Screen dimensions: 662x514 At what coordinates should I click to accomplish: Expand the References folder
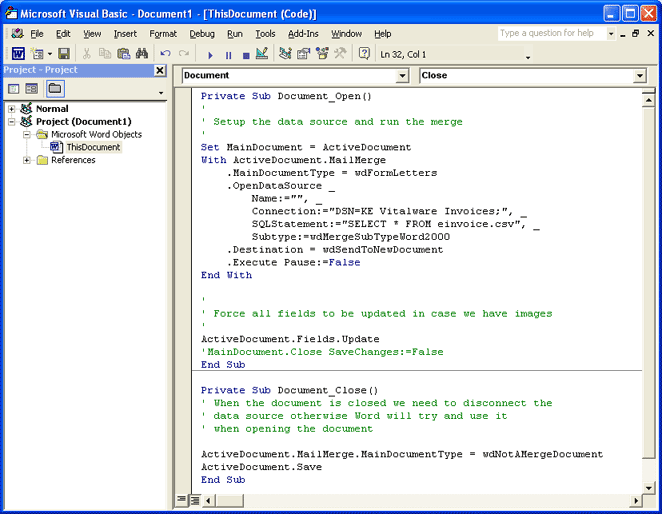click(x=27, y=160)
